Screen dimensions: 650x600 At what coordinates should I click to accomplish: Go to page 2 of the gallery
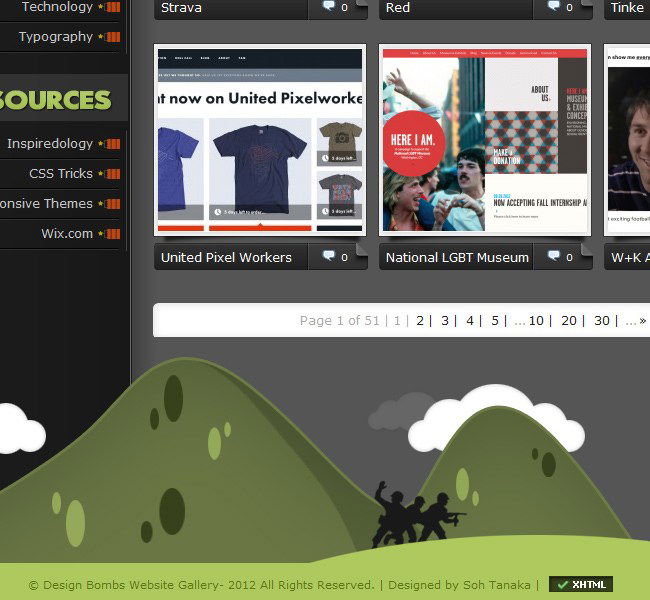coord(420,321)
